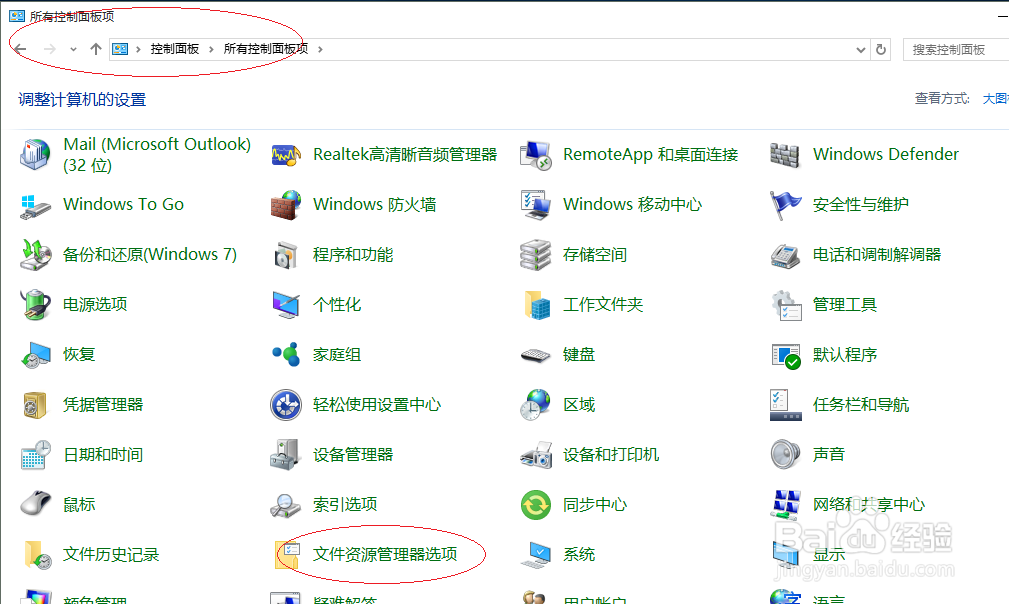Go forward with the forward arrow
The height and width of the screenshot is (604, 1009).
click(x=50, y=49)
